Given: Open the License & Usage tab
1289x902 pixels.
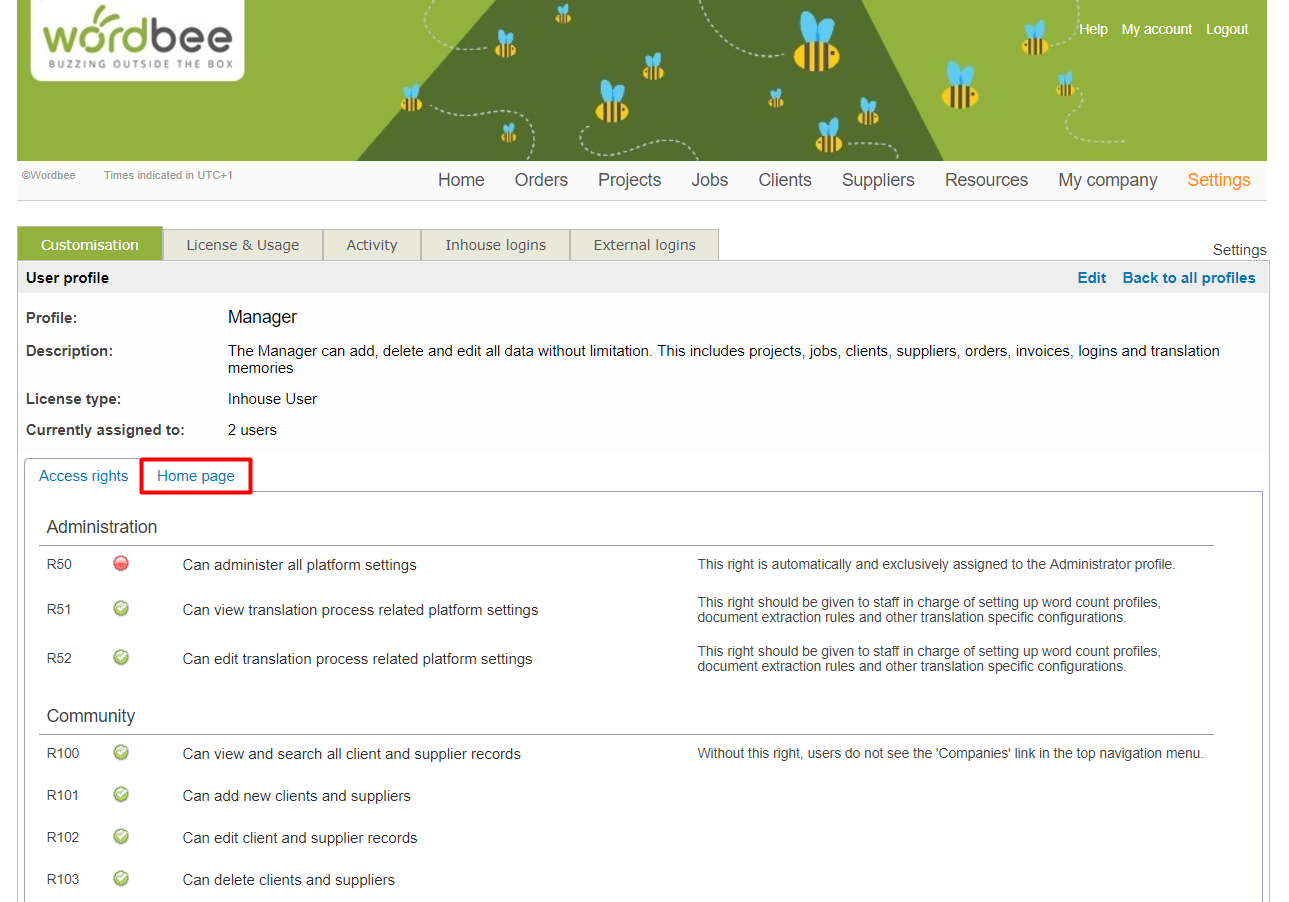Looking at the screenshot, I should tap(243, 245).
